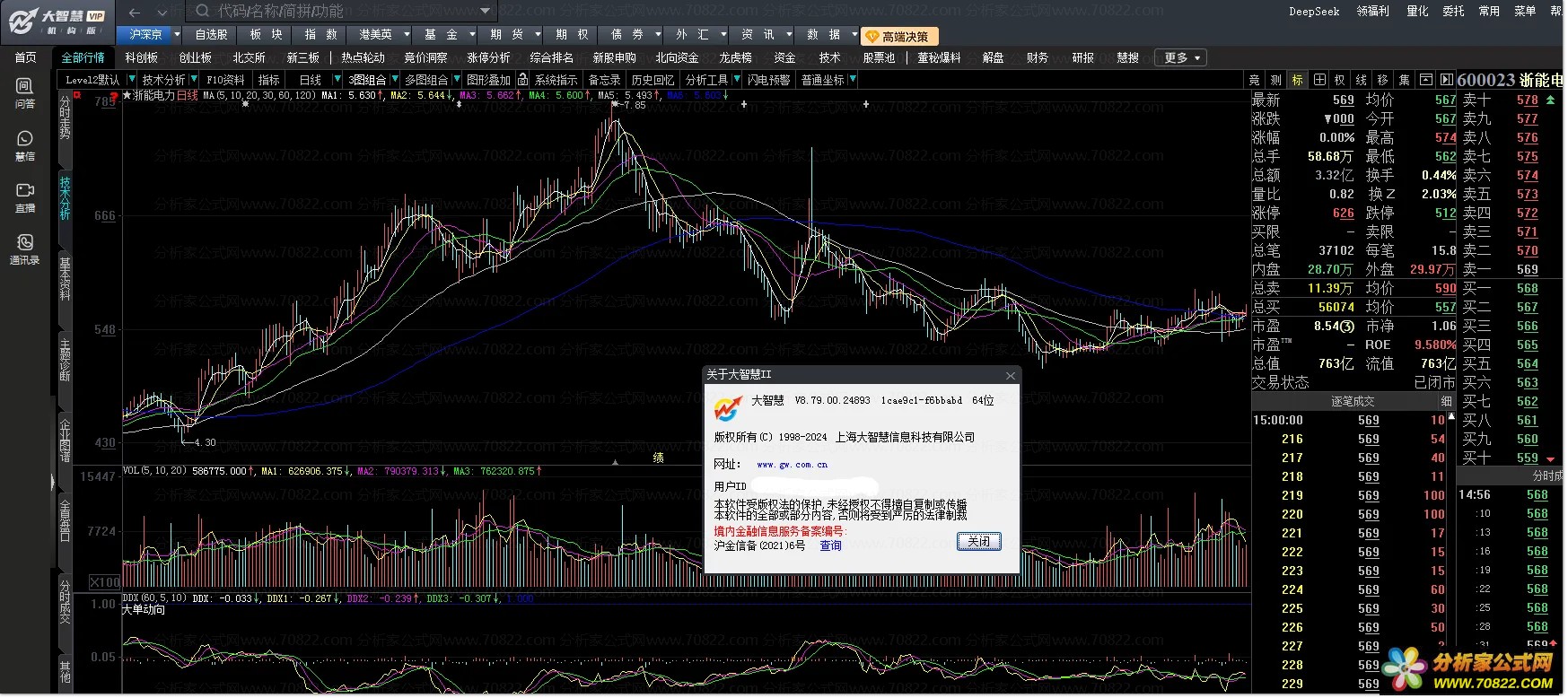Screen dimensions: 1568x698
Task: Click the red down arrow beside 买十
Action: (x=1551, y=458)
